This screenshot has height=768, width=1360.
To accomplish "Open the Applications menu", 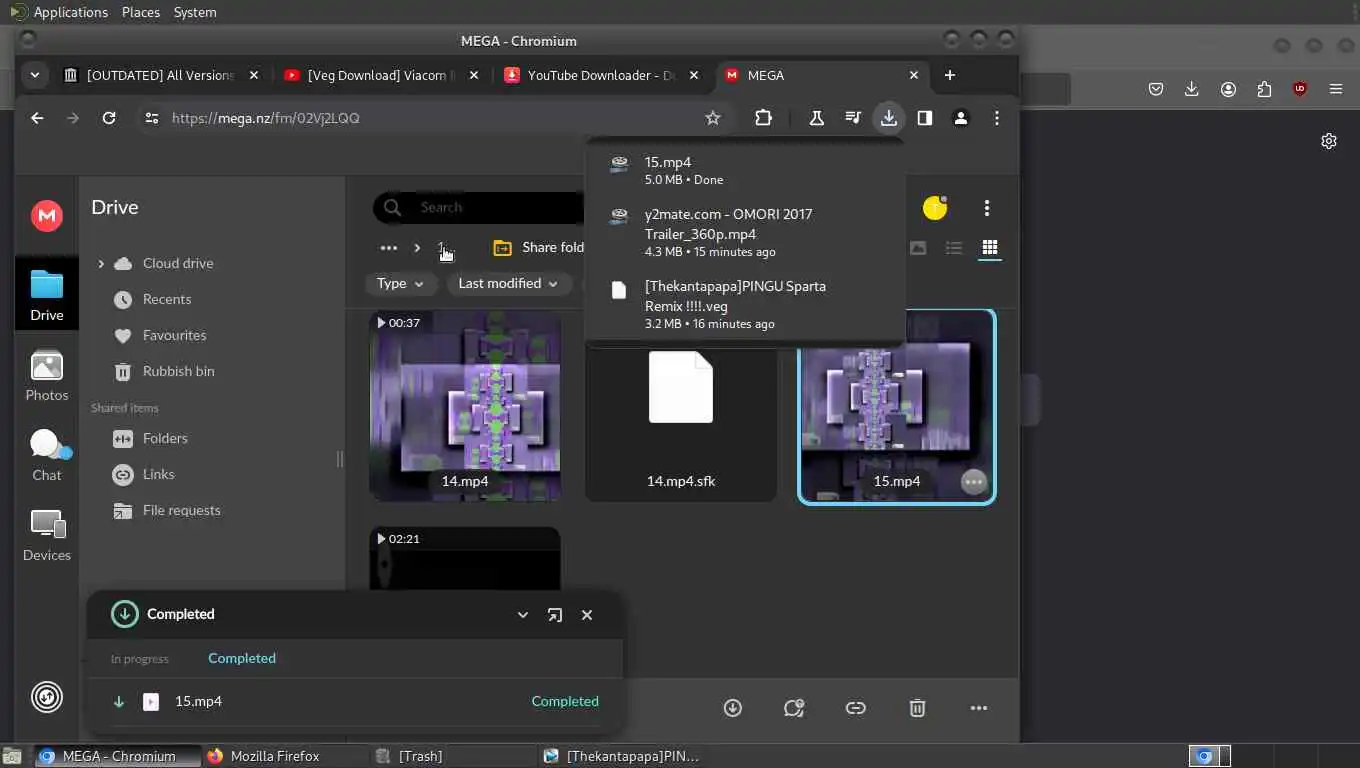I will (x=58, y=12).
